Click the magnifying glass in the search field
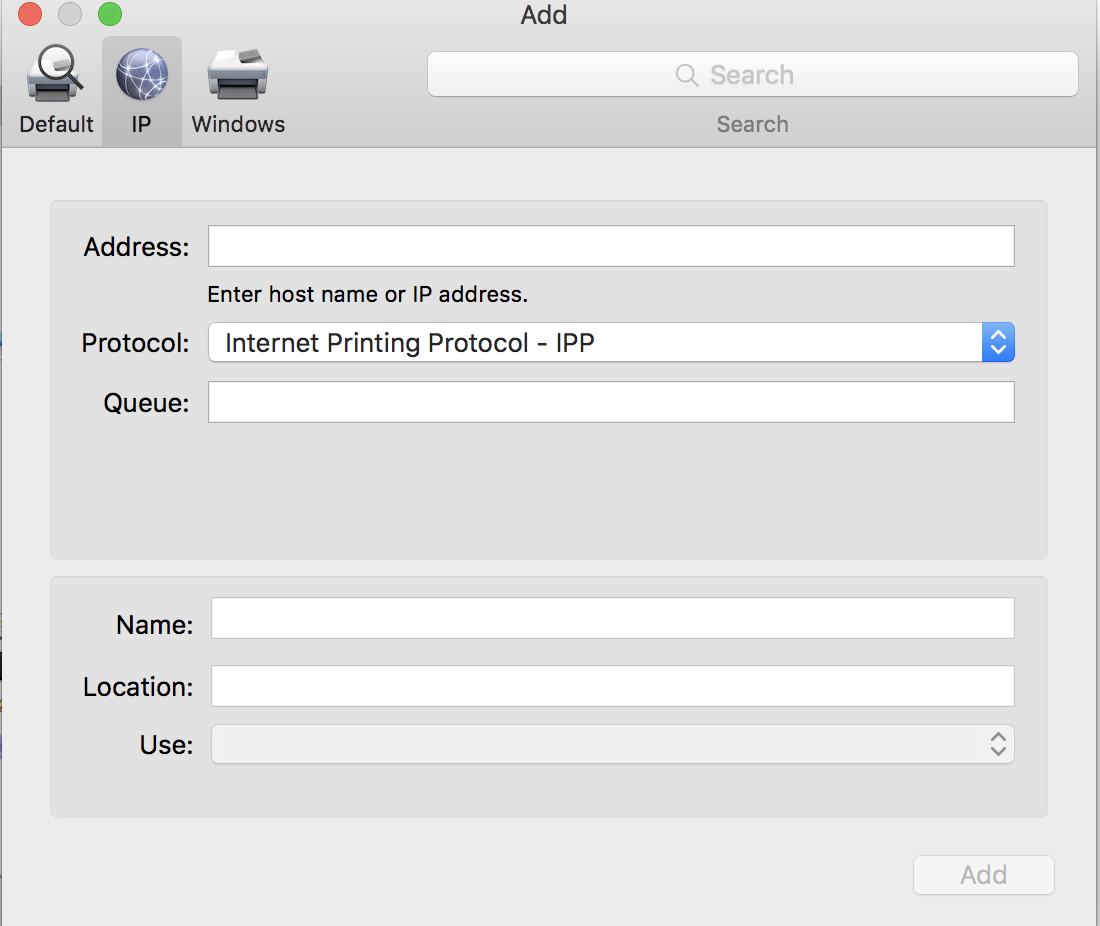Screen dimensions: 1100x926 point(686,74)
